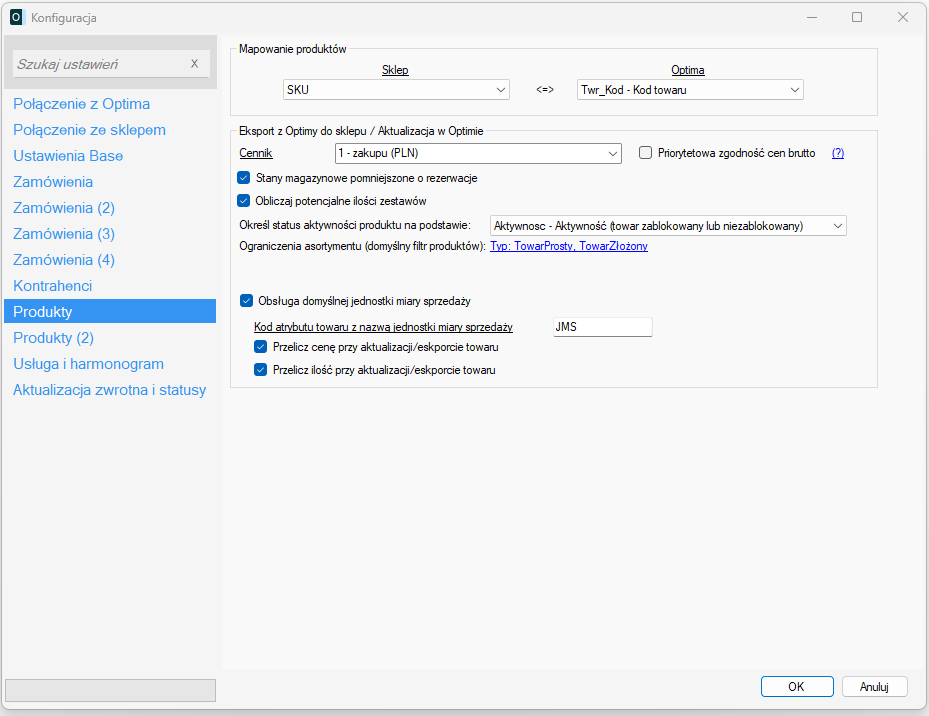Open Usługa i harmonogram section
This screenshot has width=929, height=716.
click(88, 364)
